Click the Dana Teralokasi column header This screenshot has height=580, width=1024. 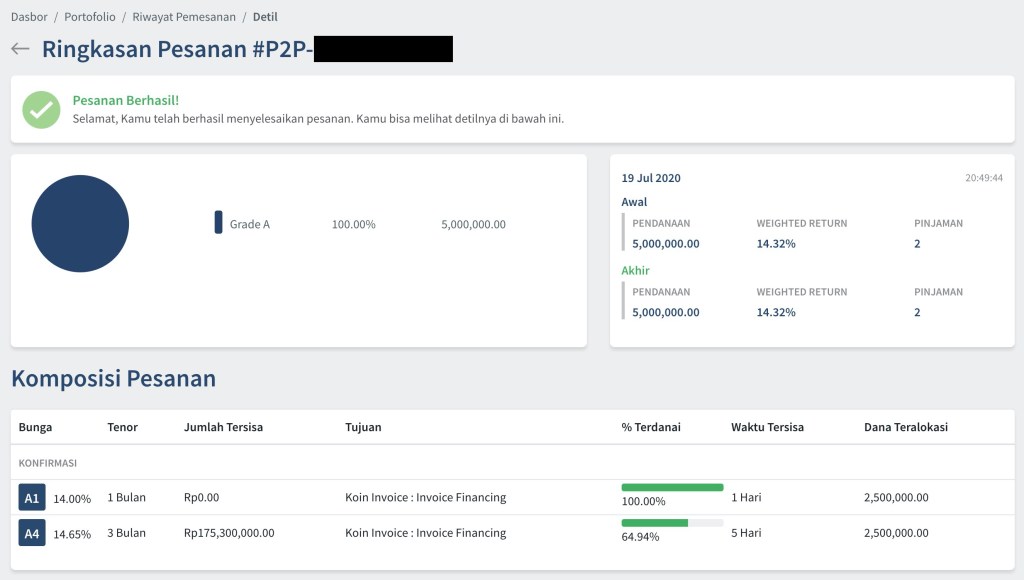click(906, 427)
